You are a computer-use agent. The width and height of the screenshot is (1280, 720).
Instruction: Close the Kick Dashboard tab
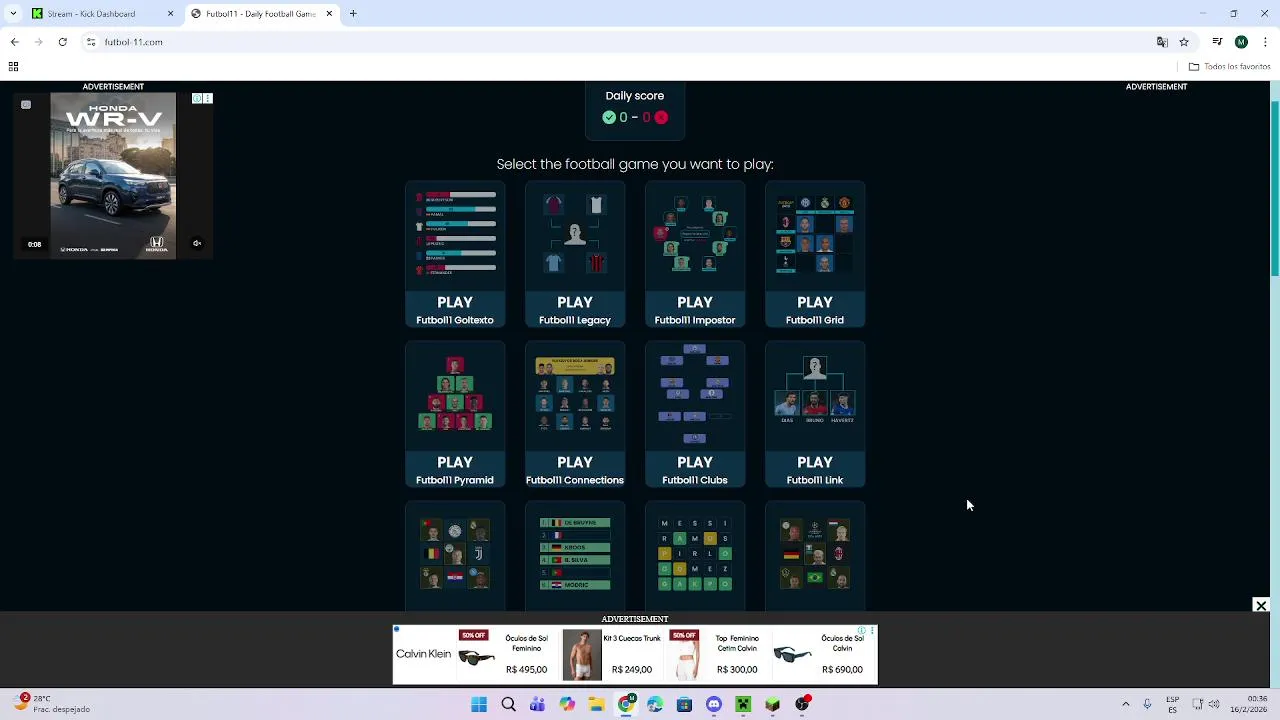click(x=170, y=14)
